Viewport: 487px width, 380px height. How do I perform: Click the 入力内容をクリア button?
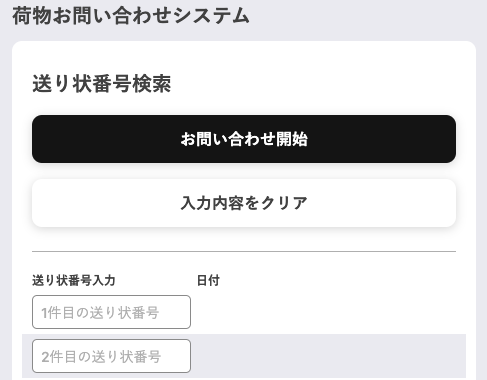(244, 203)
